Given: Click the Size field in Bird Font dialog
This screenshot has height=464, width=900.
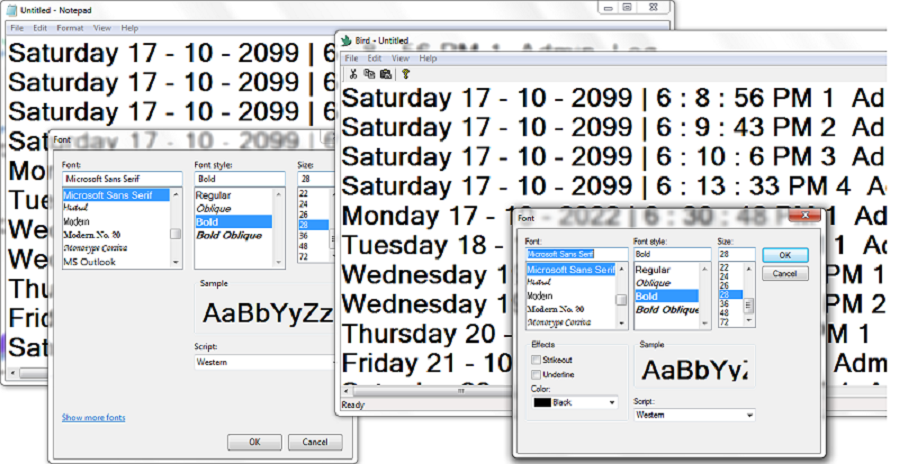Looking at the screenshot, I should 736,254.
